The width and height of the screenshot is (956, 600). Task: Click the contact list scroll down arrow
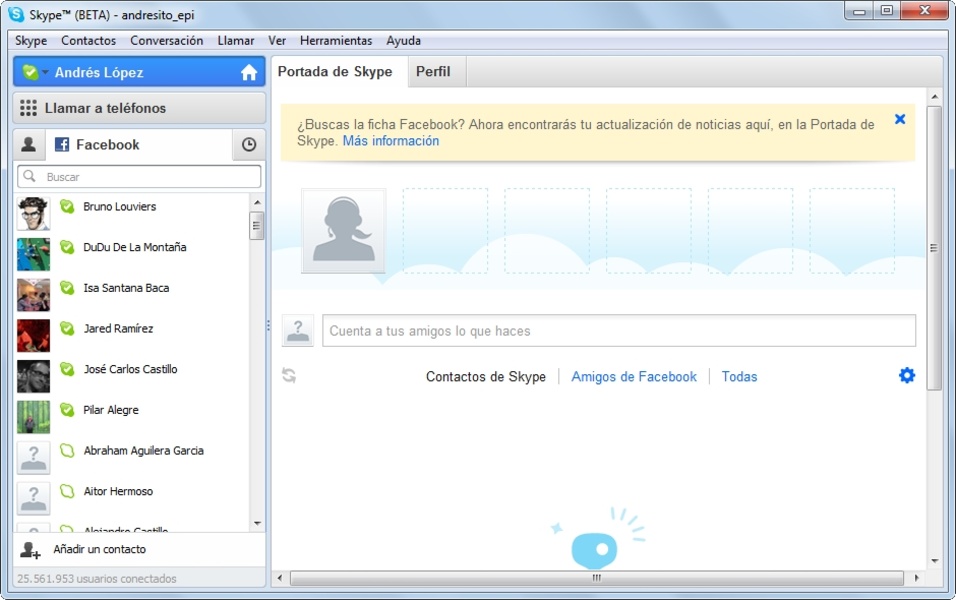tap(257, 523)
